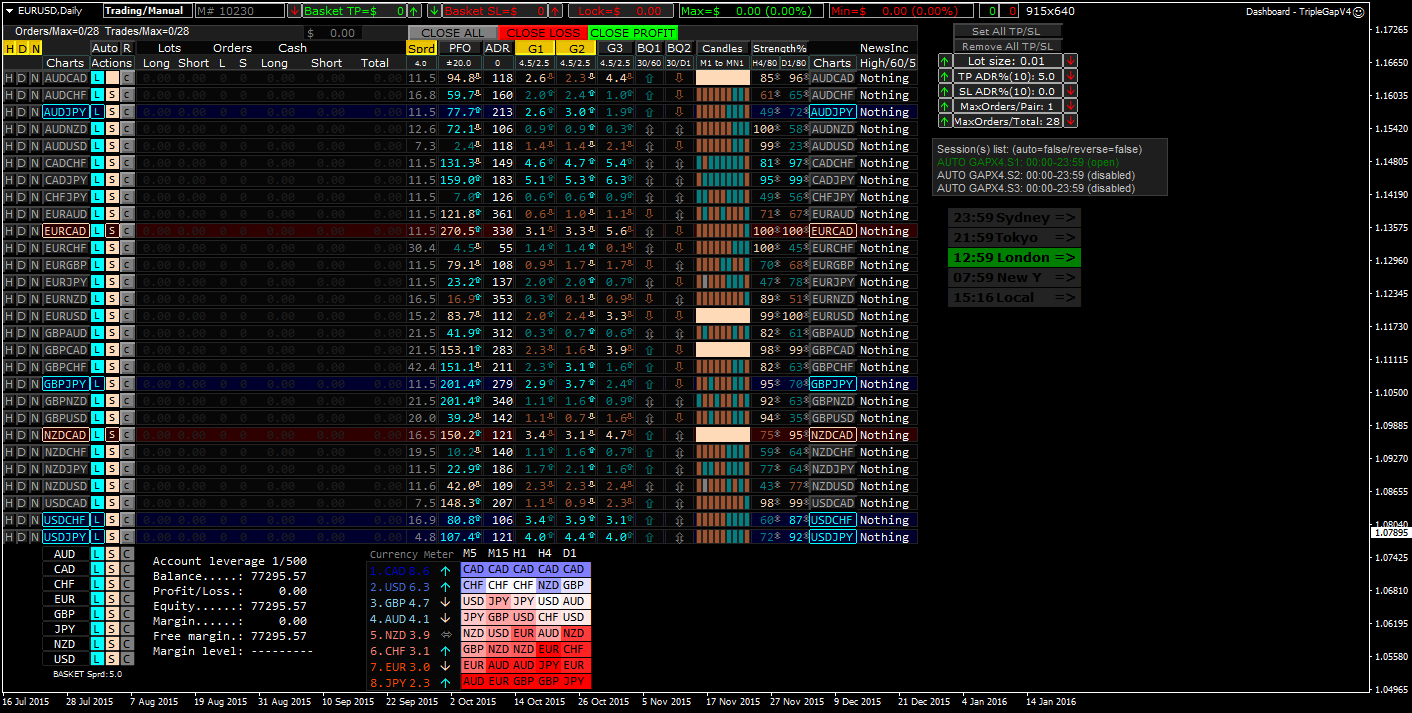
Task: Click the up arrow beside CAD in Currency Meter
Action: click(445, 570)
